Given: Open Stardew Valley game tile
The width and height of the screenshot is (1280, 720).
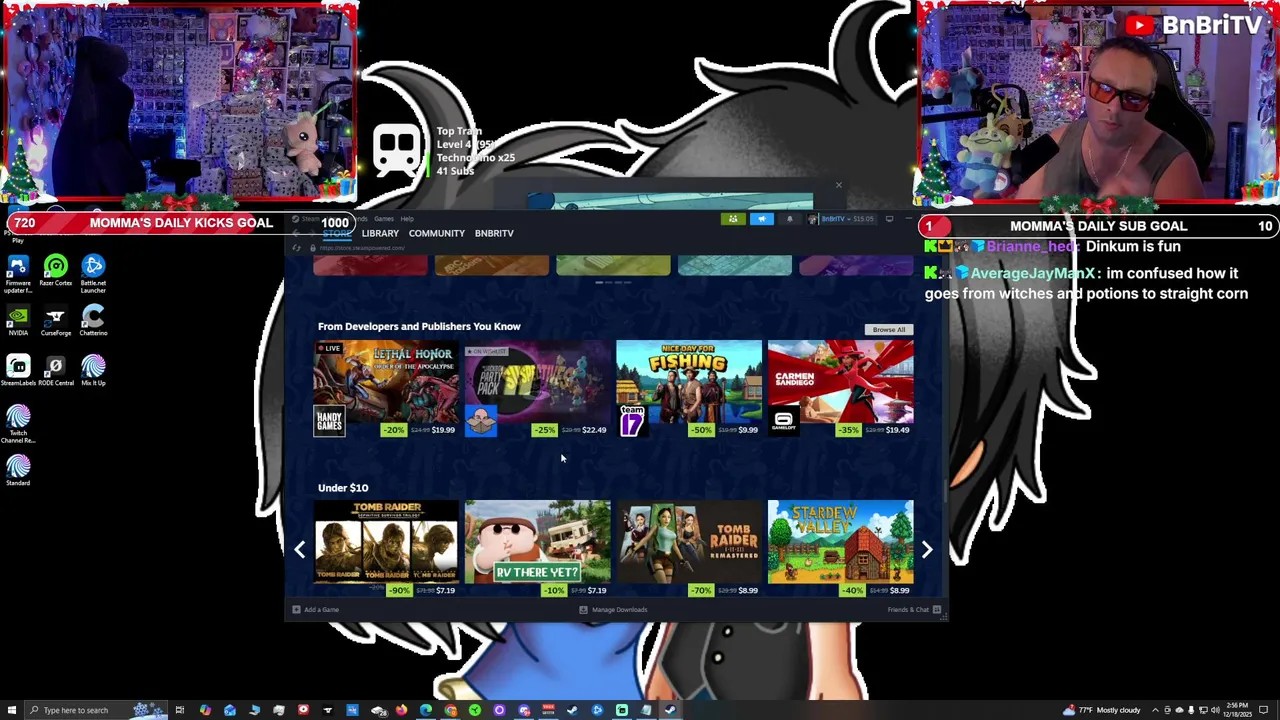Looking at the screenshot, I should coord(841,548).
